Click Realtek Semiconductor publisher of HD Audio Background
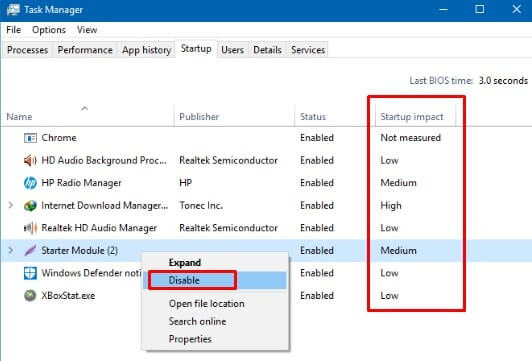 tap(228, 160)
